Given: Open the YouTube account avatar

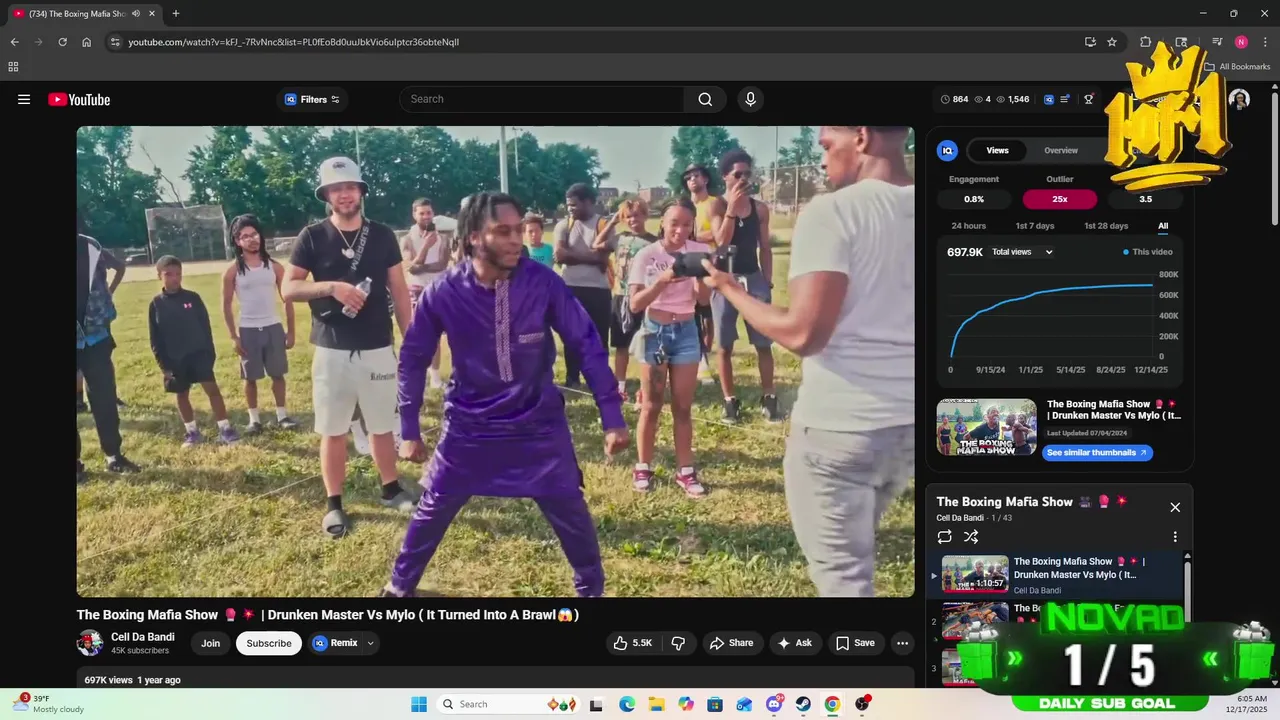Looking at the screenshot, I should click(x=1239, y=99).
